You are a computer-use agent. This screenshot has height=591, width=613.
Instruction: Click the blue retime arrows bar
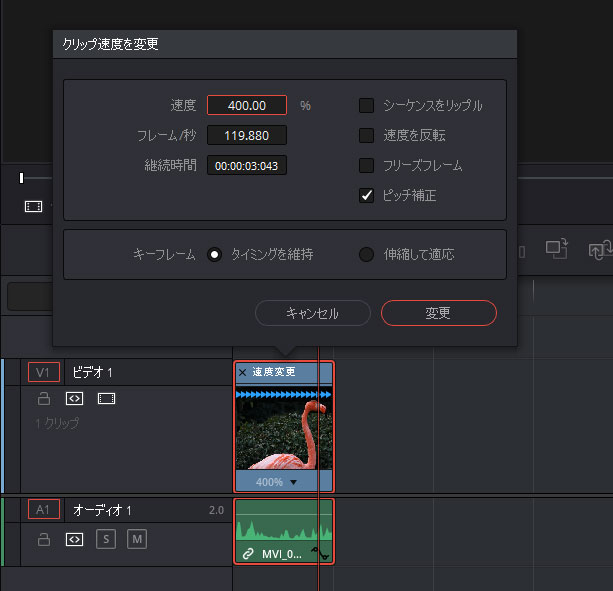284,394
